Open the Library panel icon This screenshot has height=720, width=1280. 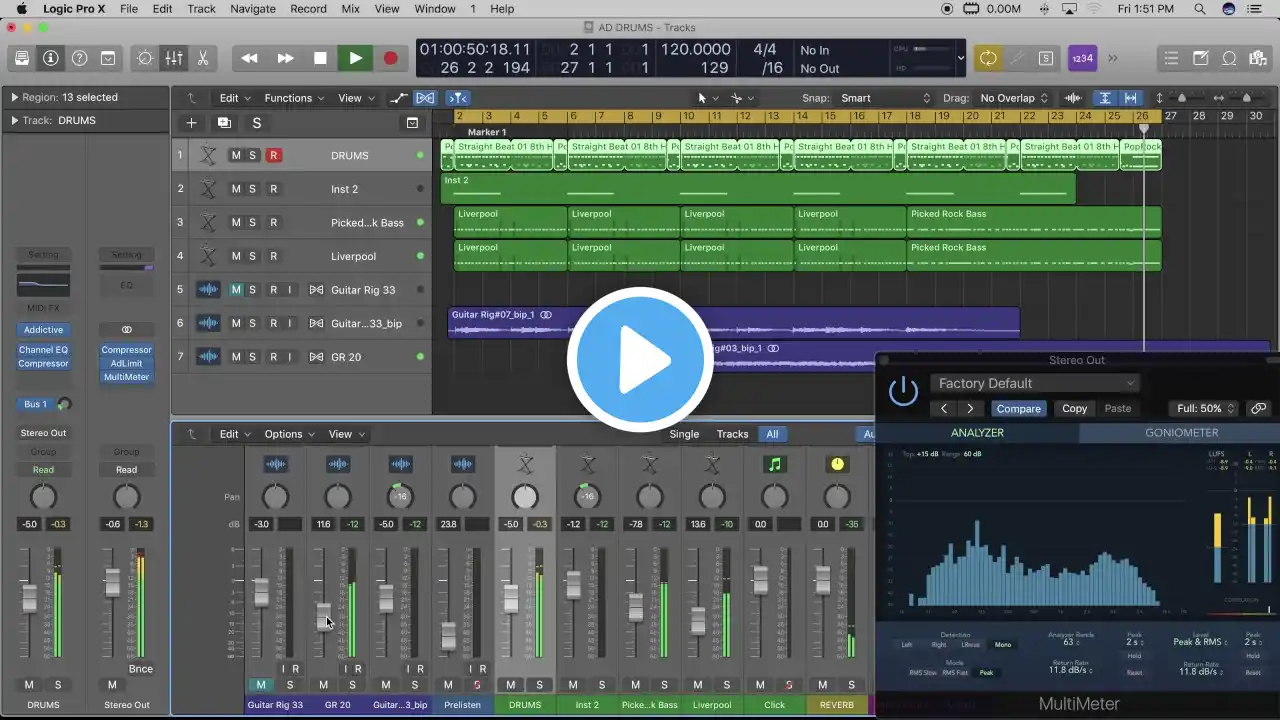coord(21,58)
